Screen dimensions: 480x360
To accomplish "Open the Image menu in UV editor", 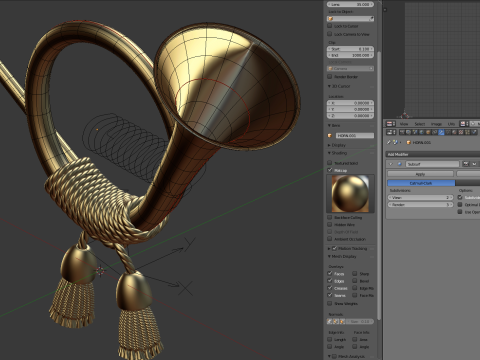I will pos(436,124).
